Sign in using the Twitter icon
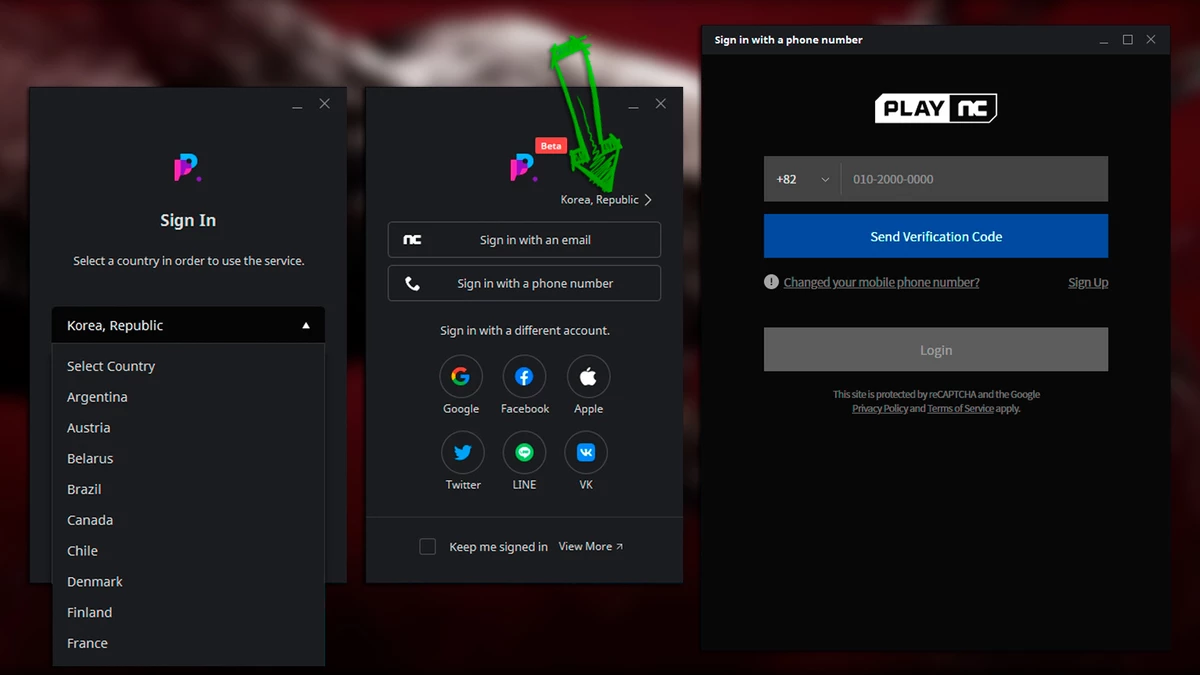 (x=463, y=452)
